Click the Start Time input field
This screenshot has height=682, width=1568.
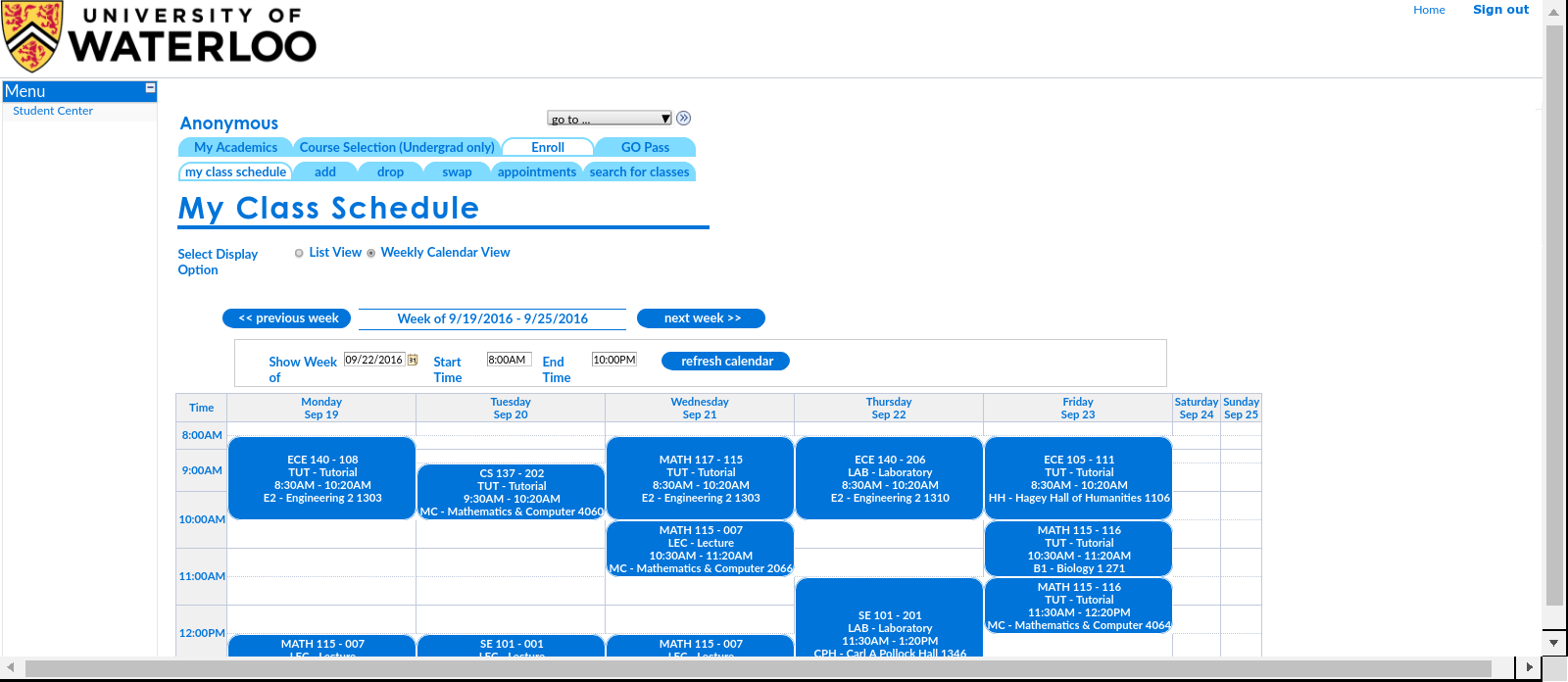509,360
